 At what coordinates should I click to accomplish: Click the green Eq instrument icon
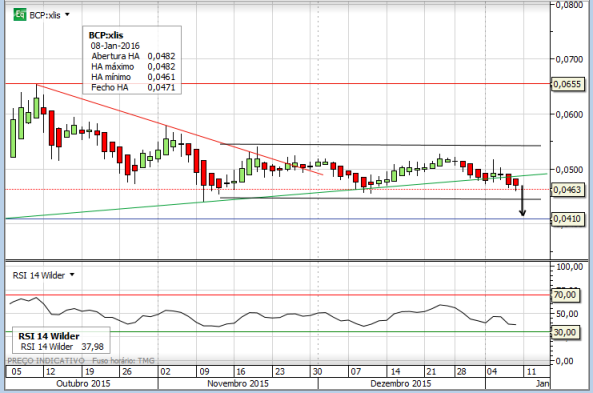(20, 15)
